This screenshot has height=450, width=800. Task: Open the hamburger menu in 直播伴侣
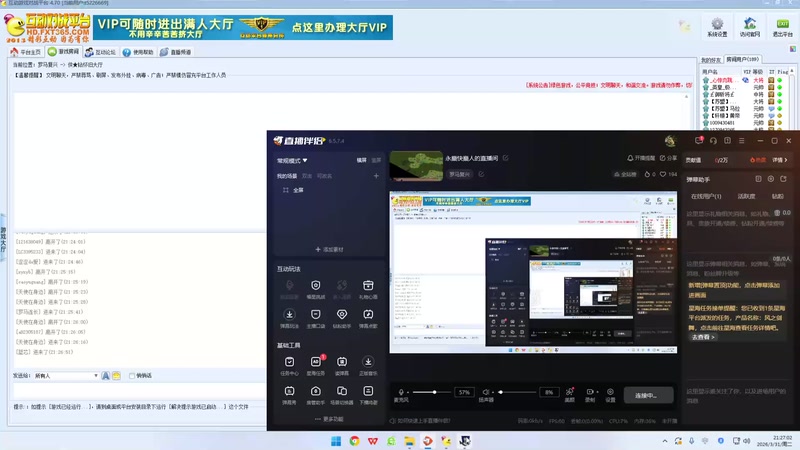(x=742, y=140)
